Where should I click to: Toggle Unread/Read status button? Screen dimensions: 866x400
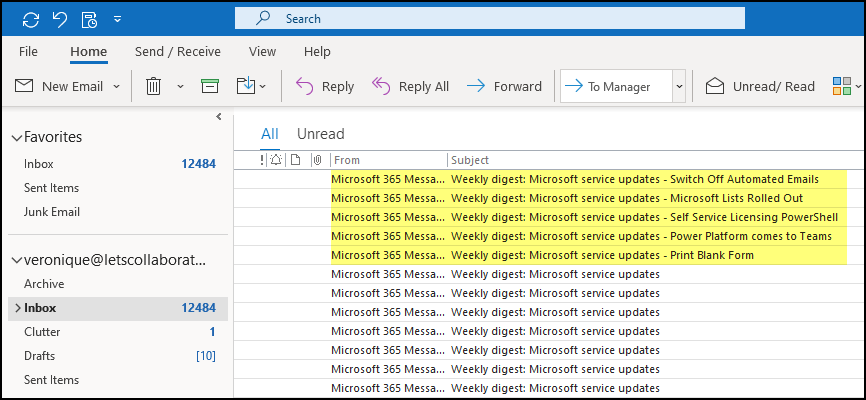[x=760, y=86]
